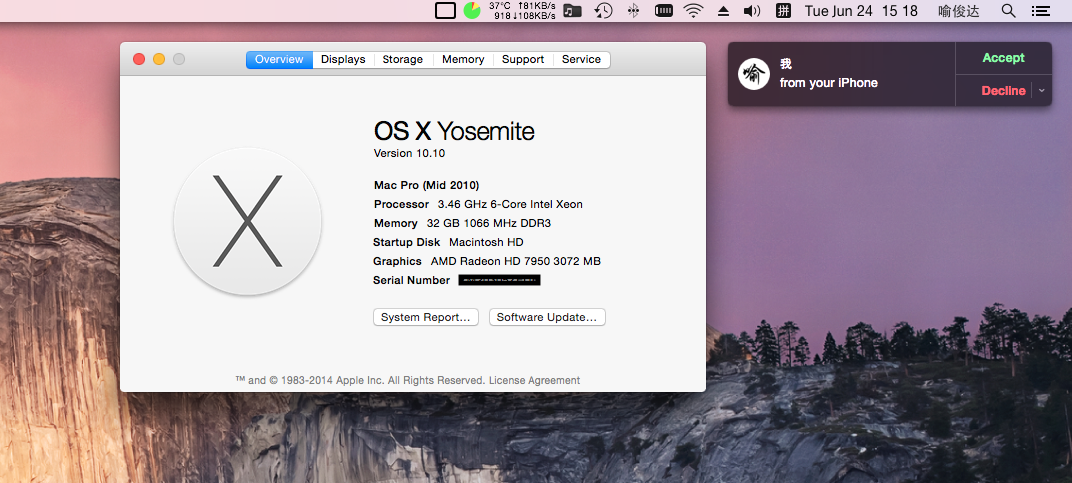Accept the incoming iPhone call
This screenshot has width=1072, height=483.
tap(1004, 58)
